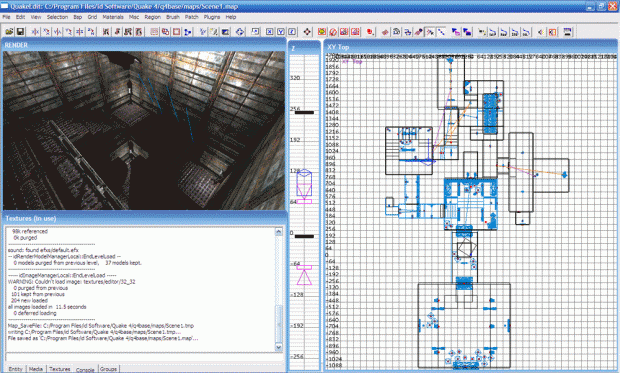Open the Patch menu

[191, 17]
